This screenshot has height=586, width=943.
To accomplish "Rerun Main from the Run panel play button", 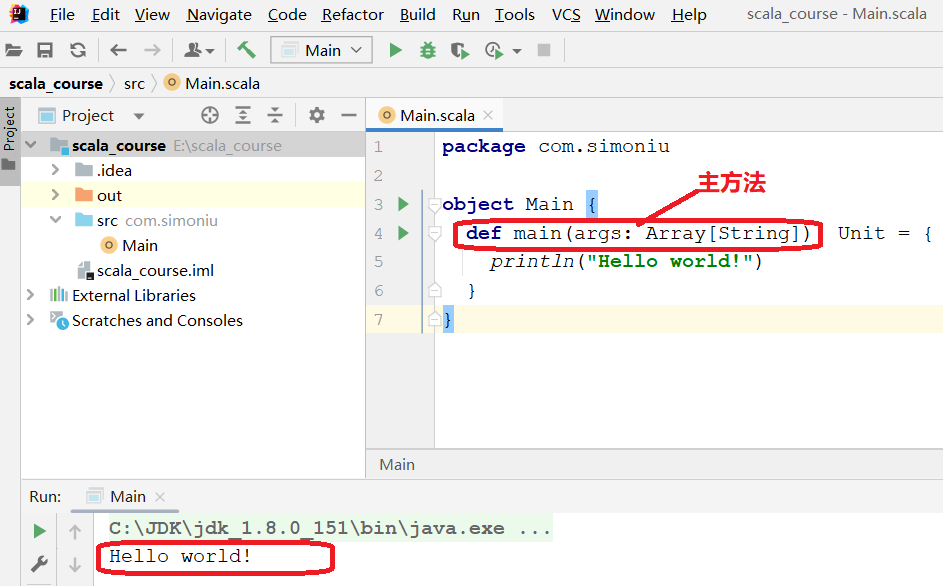I will (x=39, y=531).
